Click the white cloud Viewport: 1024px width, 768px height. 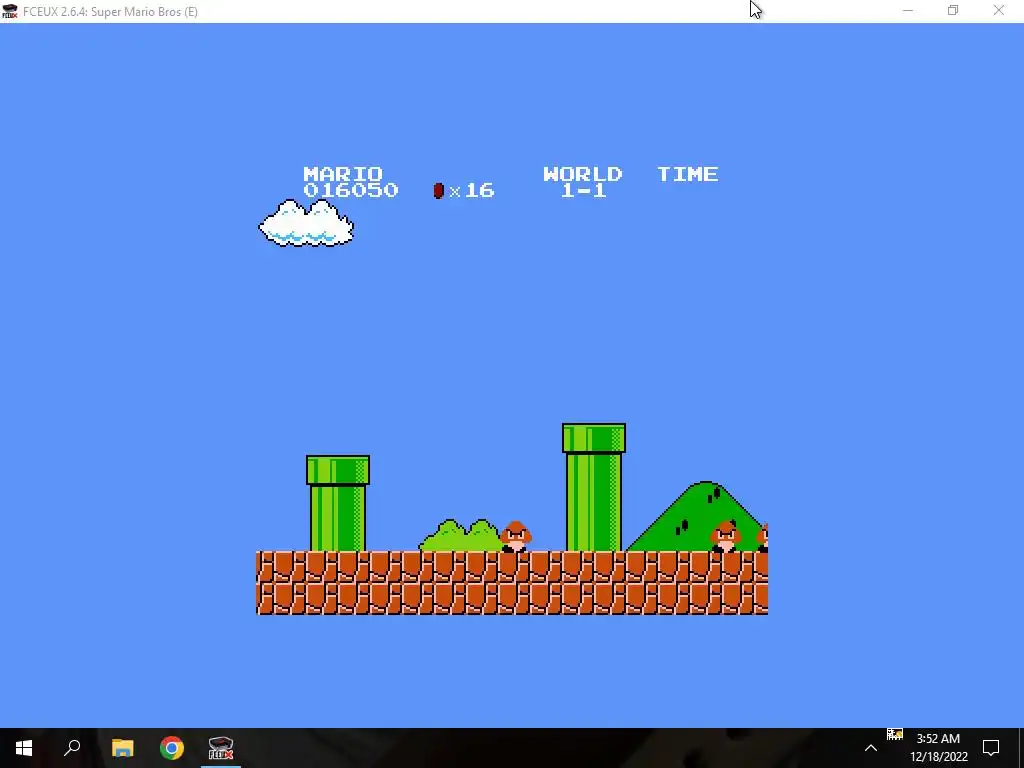point(306,223)
